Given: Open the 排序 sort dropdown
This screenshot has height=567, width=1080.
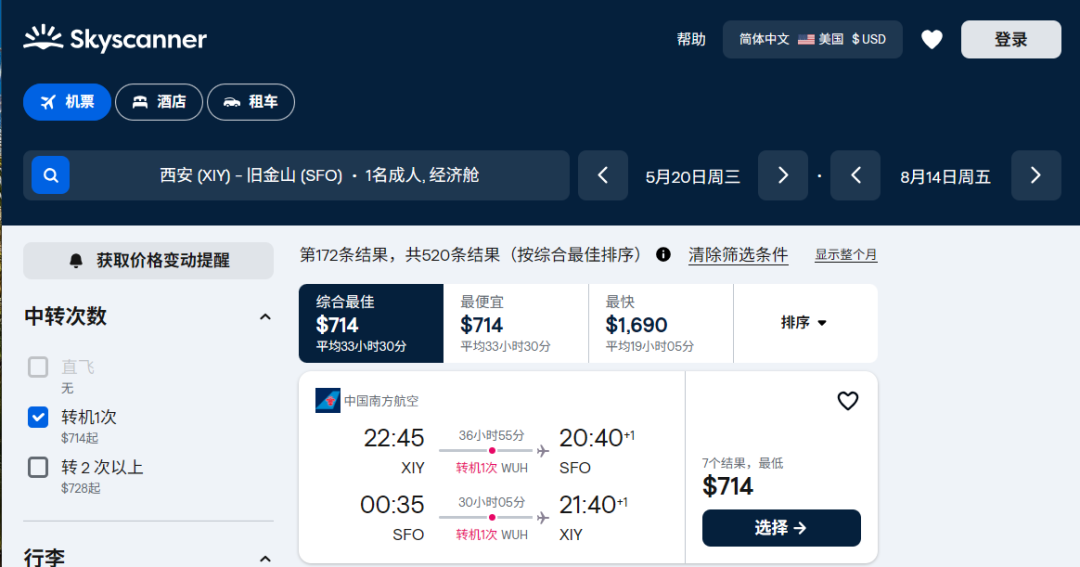Looking at the screenshot, I should [x=804, y=323].
